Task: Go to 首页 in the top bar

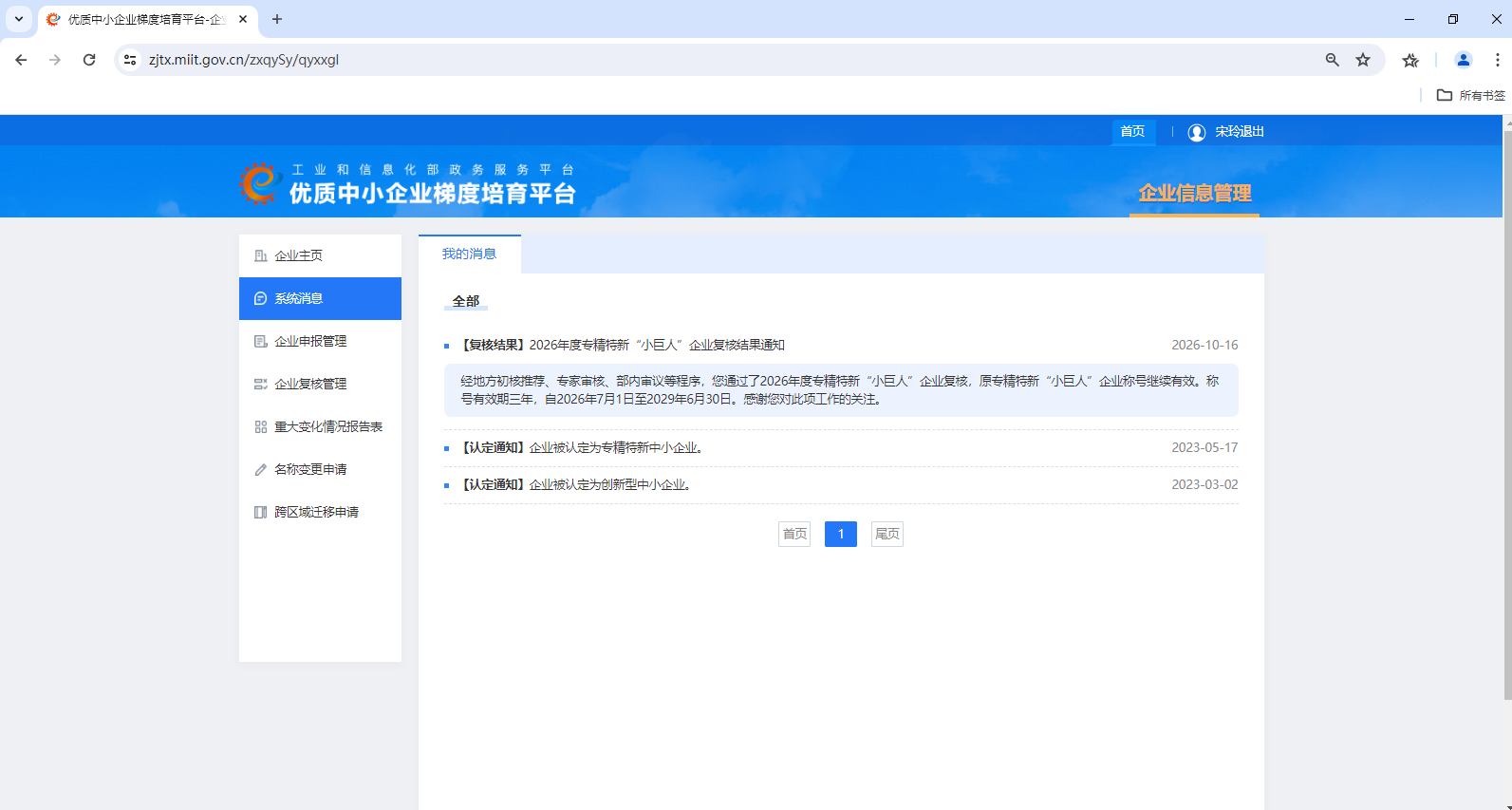Action: point(1132,131)
